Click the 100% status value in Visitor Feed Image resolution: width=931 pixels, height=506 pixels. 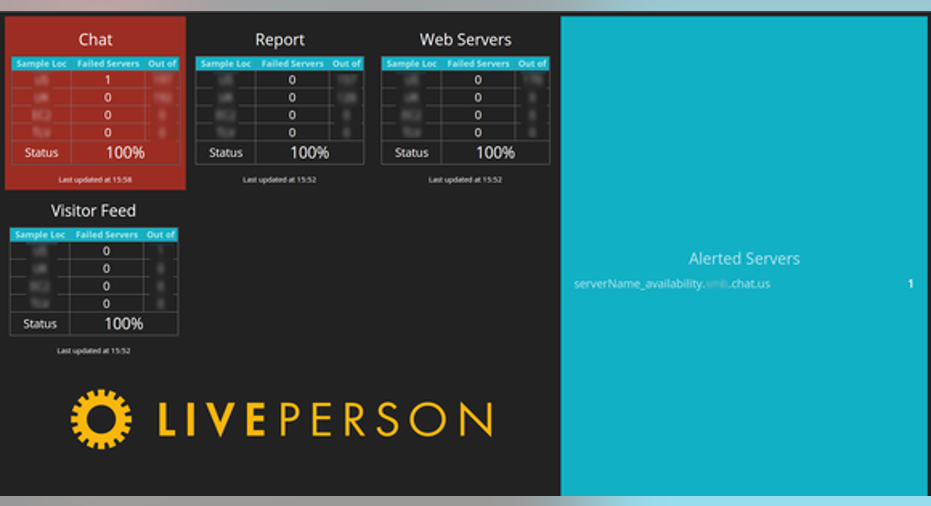pos(124,324)
